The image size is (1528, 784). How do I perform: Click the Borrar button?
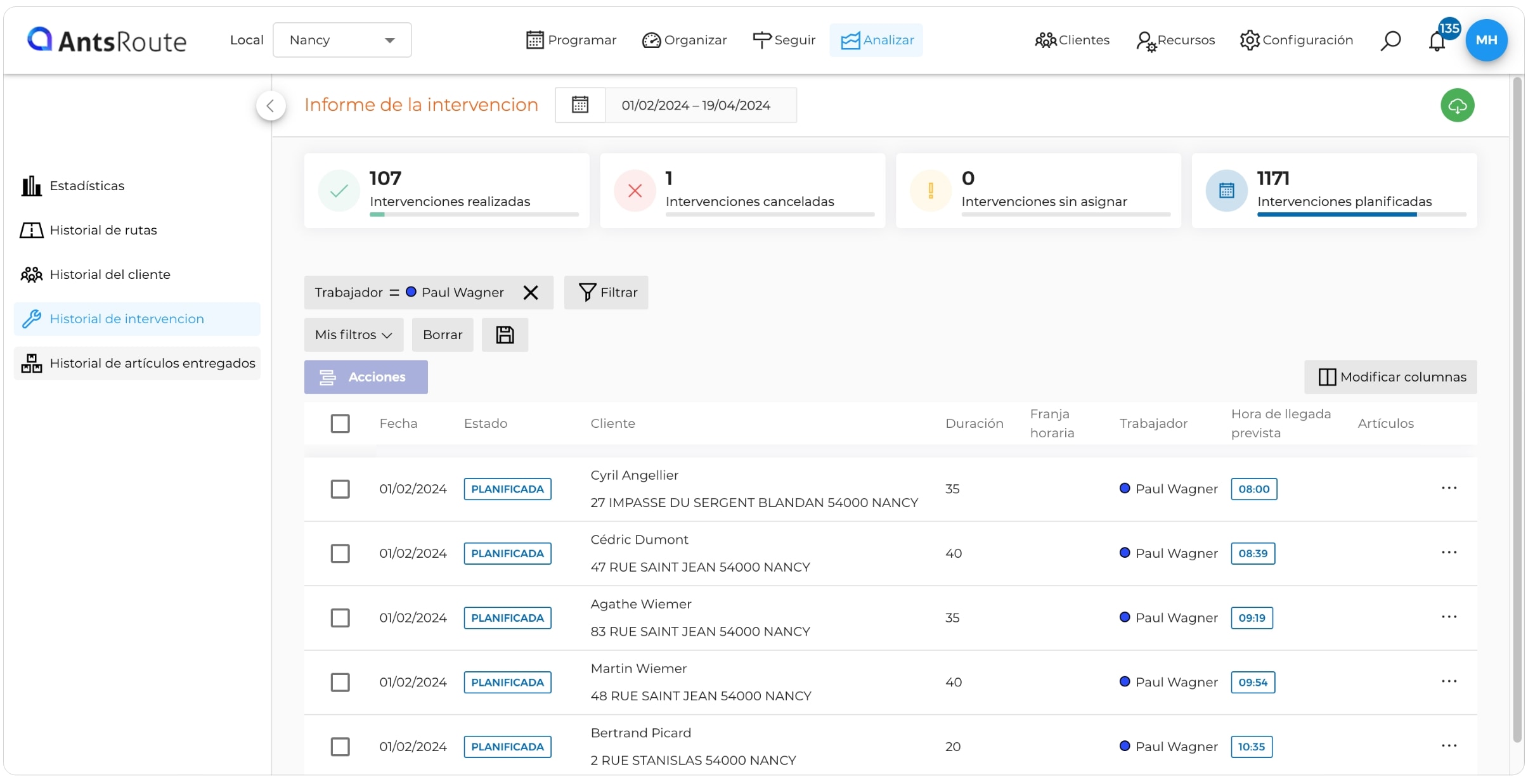(443, 335)
